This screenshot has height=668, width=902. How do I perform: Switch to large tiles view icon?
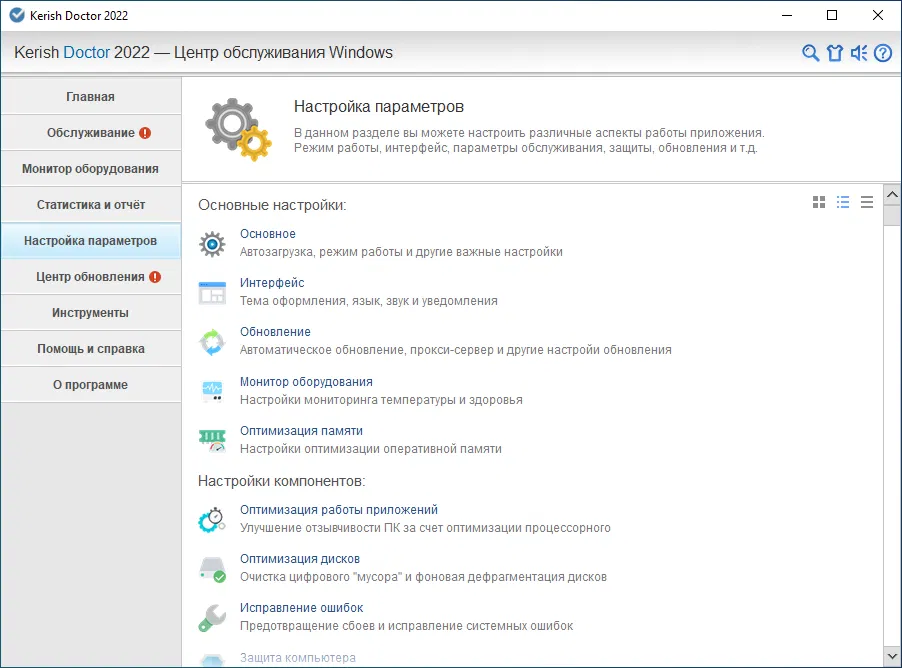click(x=819, y=202)
